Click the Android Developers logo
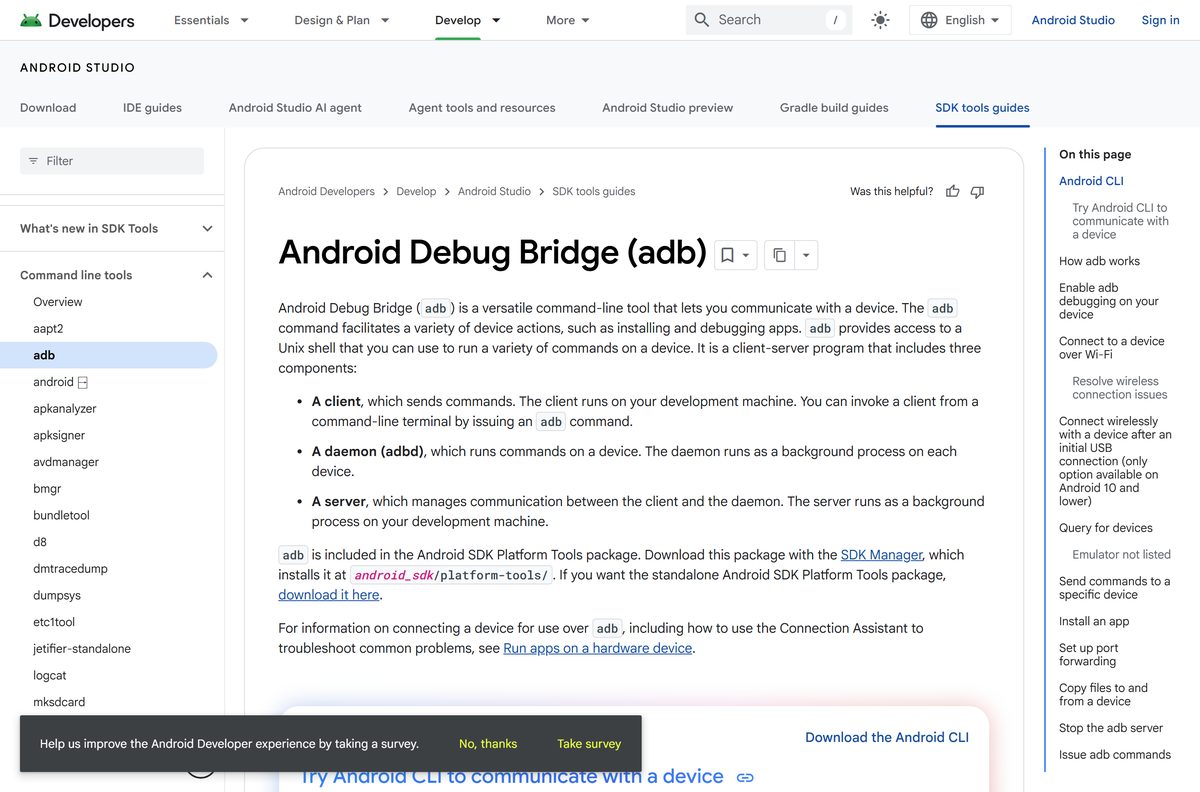Screen dimensions: 1200x792 click(x=77, y=20)
